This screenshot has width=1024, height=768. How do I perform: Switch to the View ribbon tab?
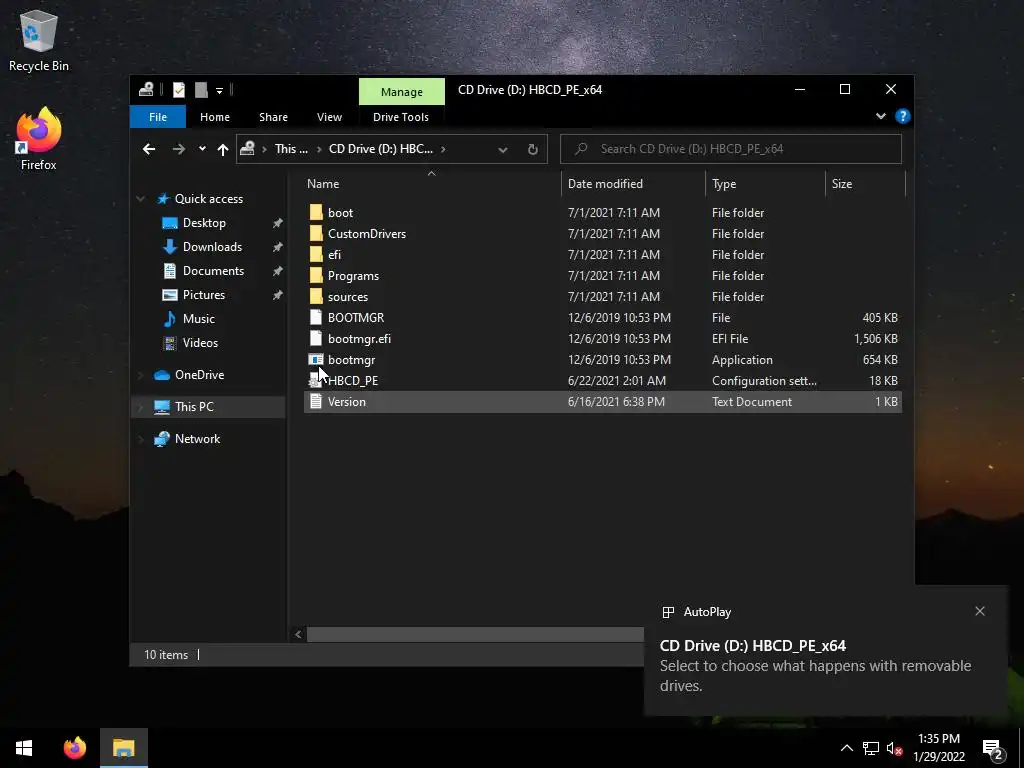329,117
